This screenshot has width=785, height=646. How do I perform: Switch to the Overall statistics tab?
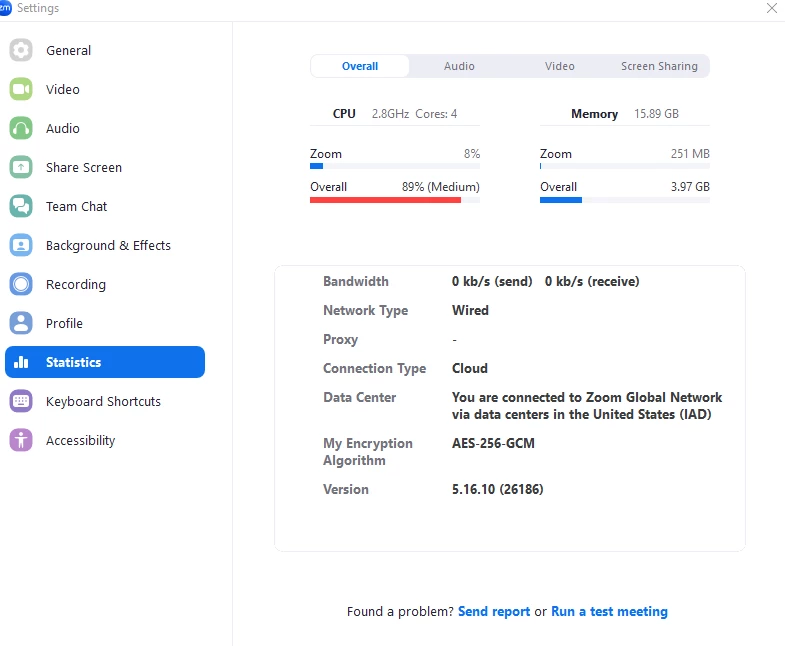[x=359, y=66]
